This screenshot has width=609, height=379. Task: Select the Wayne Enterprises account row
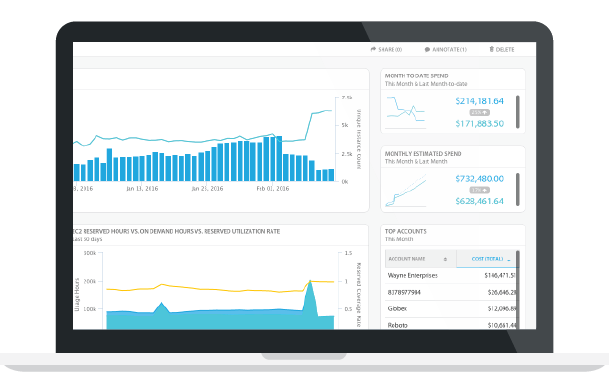click(451, 276)
